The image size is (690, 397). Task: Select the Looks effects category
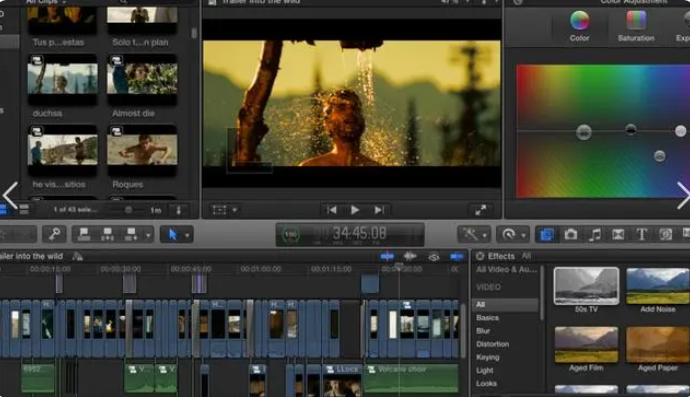coord(486,384)
